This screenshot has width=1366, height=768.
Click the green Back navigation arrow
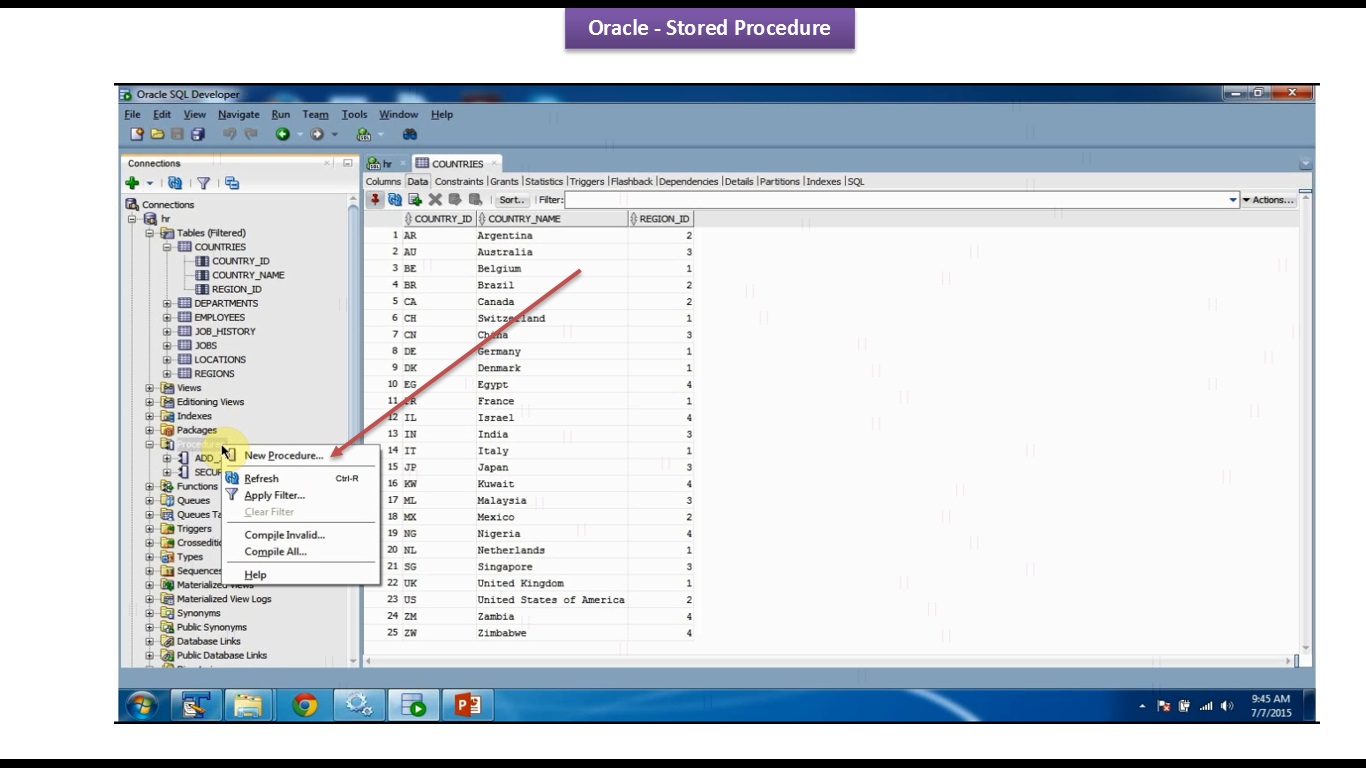click(283, 134)
